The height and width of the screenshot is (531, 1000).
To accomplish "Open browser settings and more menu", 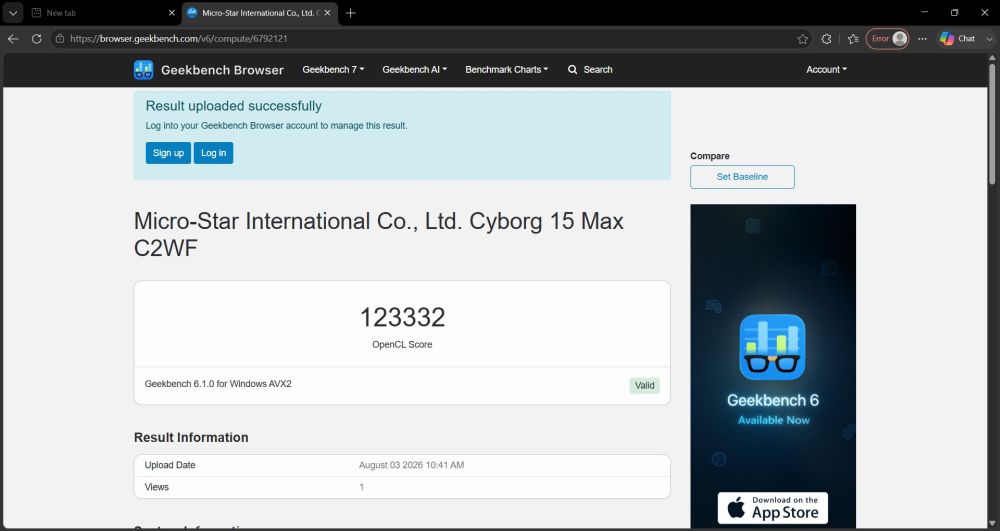I will coord(922,39).
